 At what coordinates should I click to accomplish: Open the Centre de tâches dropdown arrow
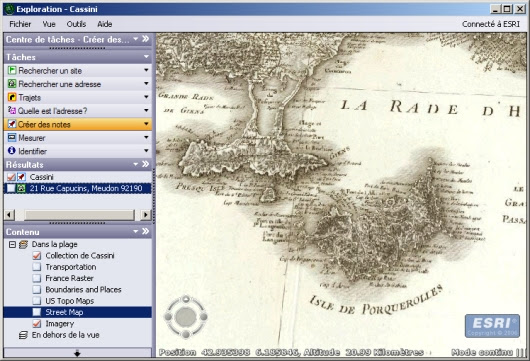click(136, 39)
